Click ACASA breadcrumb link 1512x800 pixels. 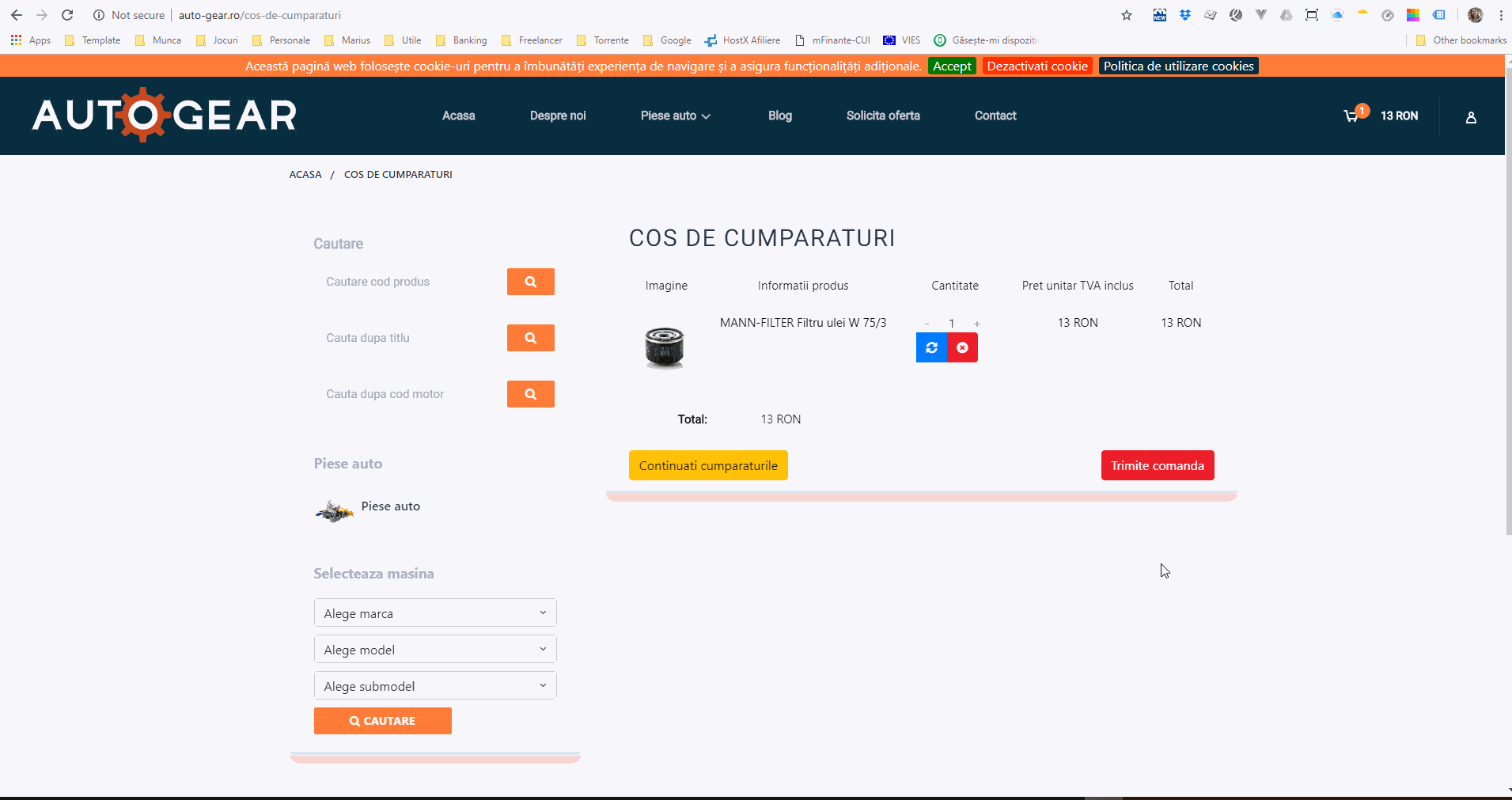(305, 174)
